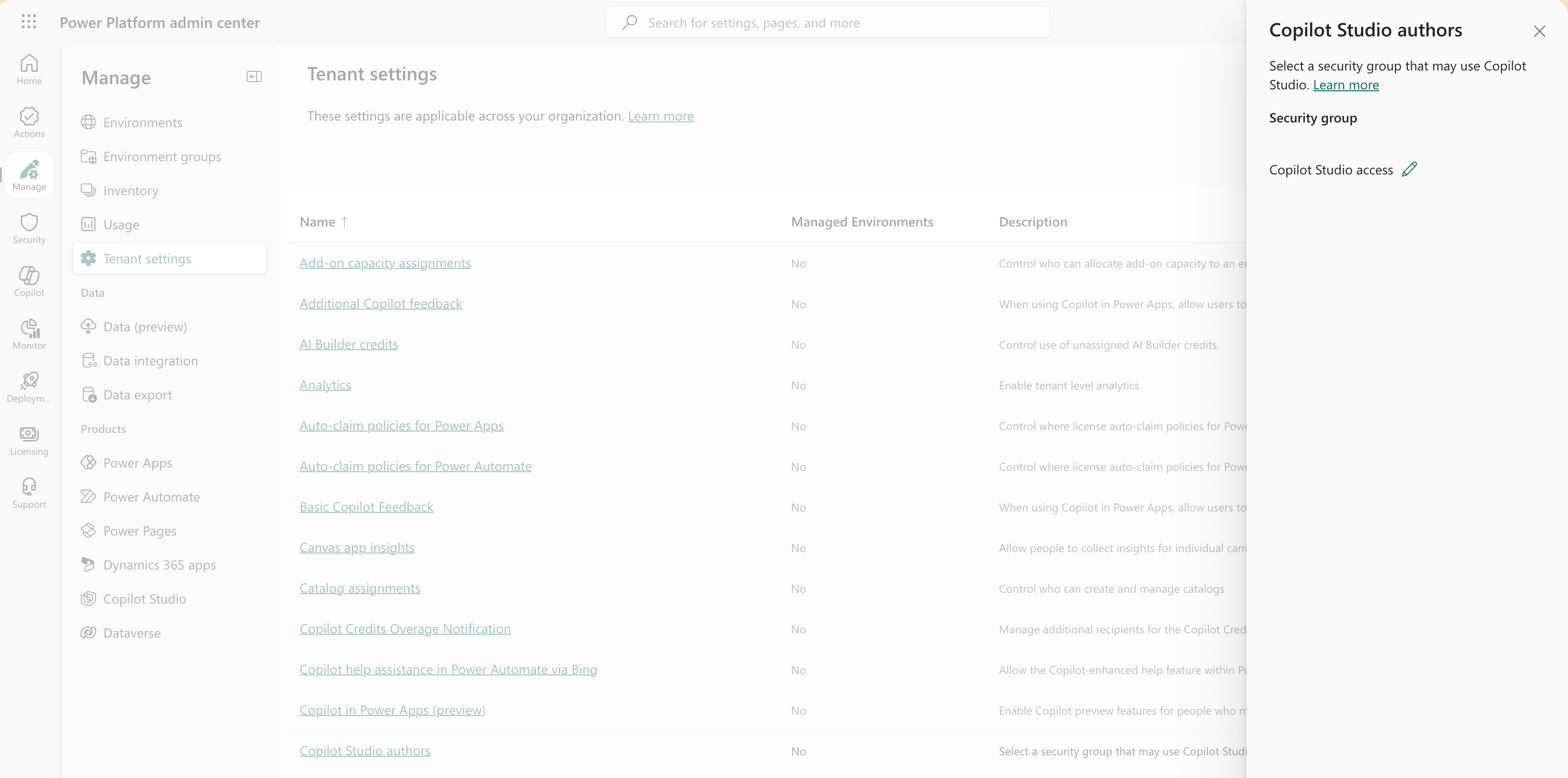1568x778 pixels.
Task: Select Environment groups menu item
Action: [162, 156]
